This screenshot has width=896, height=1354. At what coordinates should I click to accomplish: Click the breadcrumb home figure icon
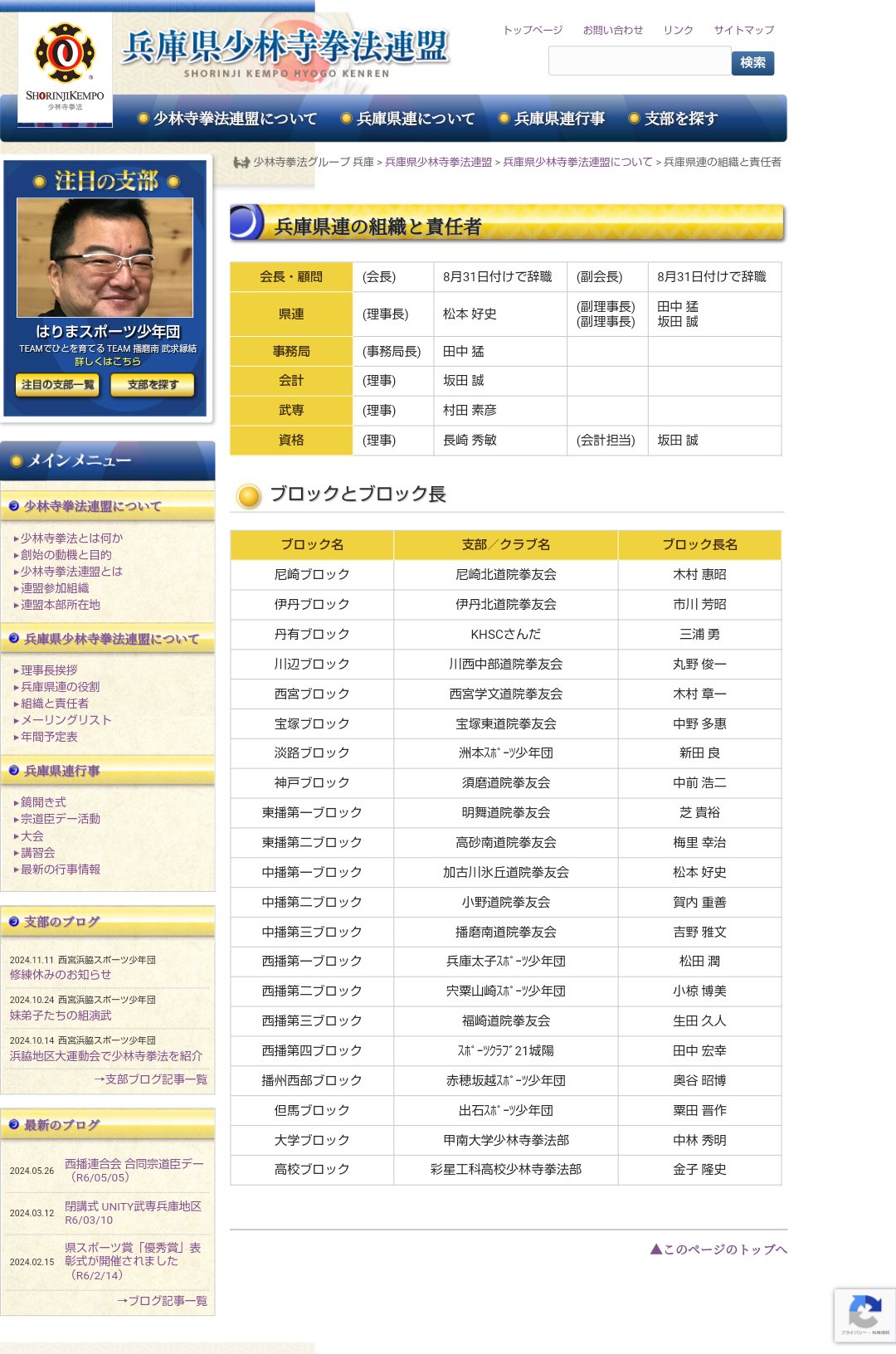241,163
